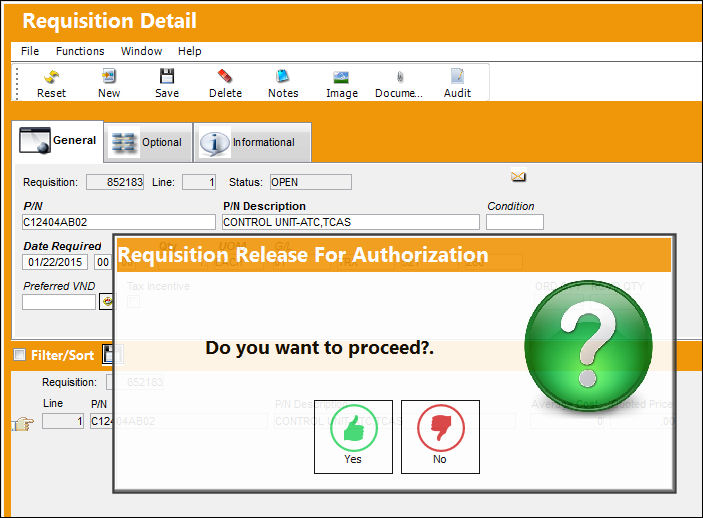Click the Condition input field
This screenshot has height=518, width=703.
[515, 222]
